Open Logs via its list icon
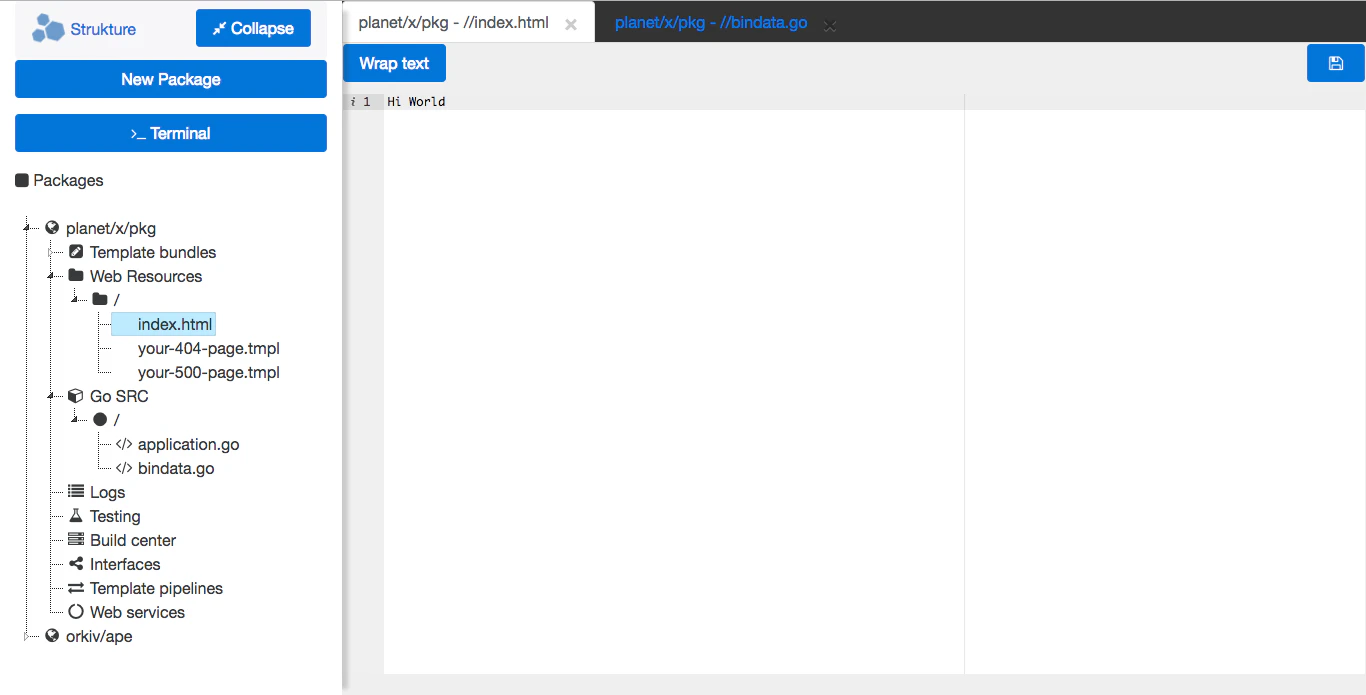Viewport: 1366px width, 695px height. point(76,492)
